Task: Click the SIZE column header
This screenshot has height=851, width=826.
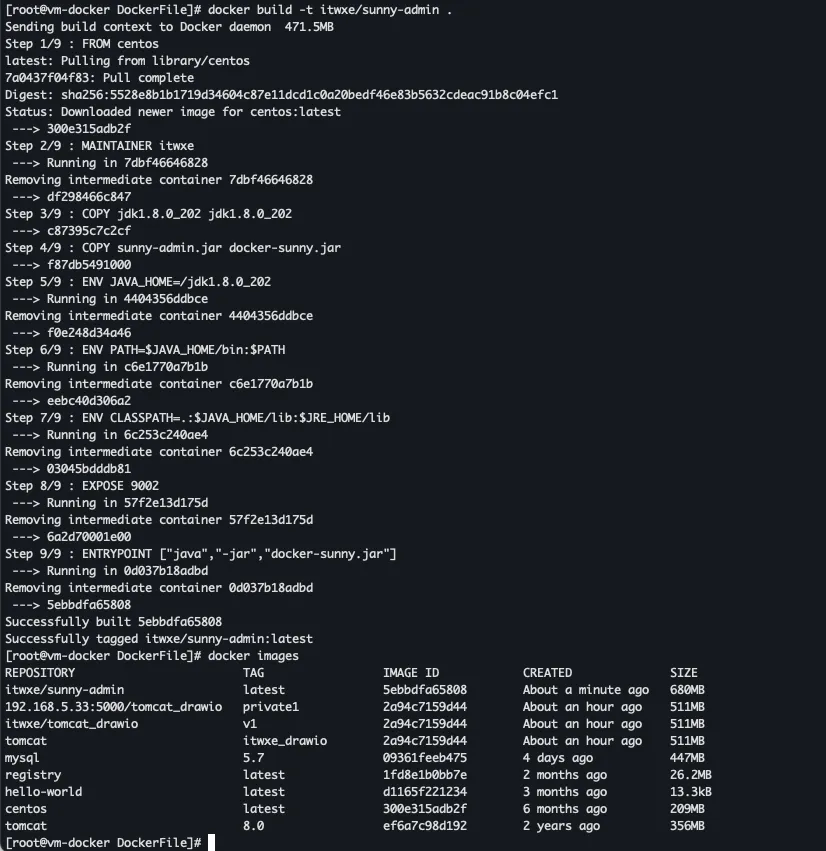Action: point(684,673)
